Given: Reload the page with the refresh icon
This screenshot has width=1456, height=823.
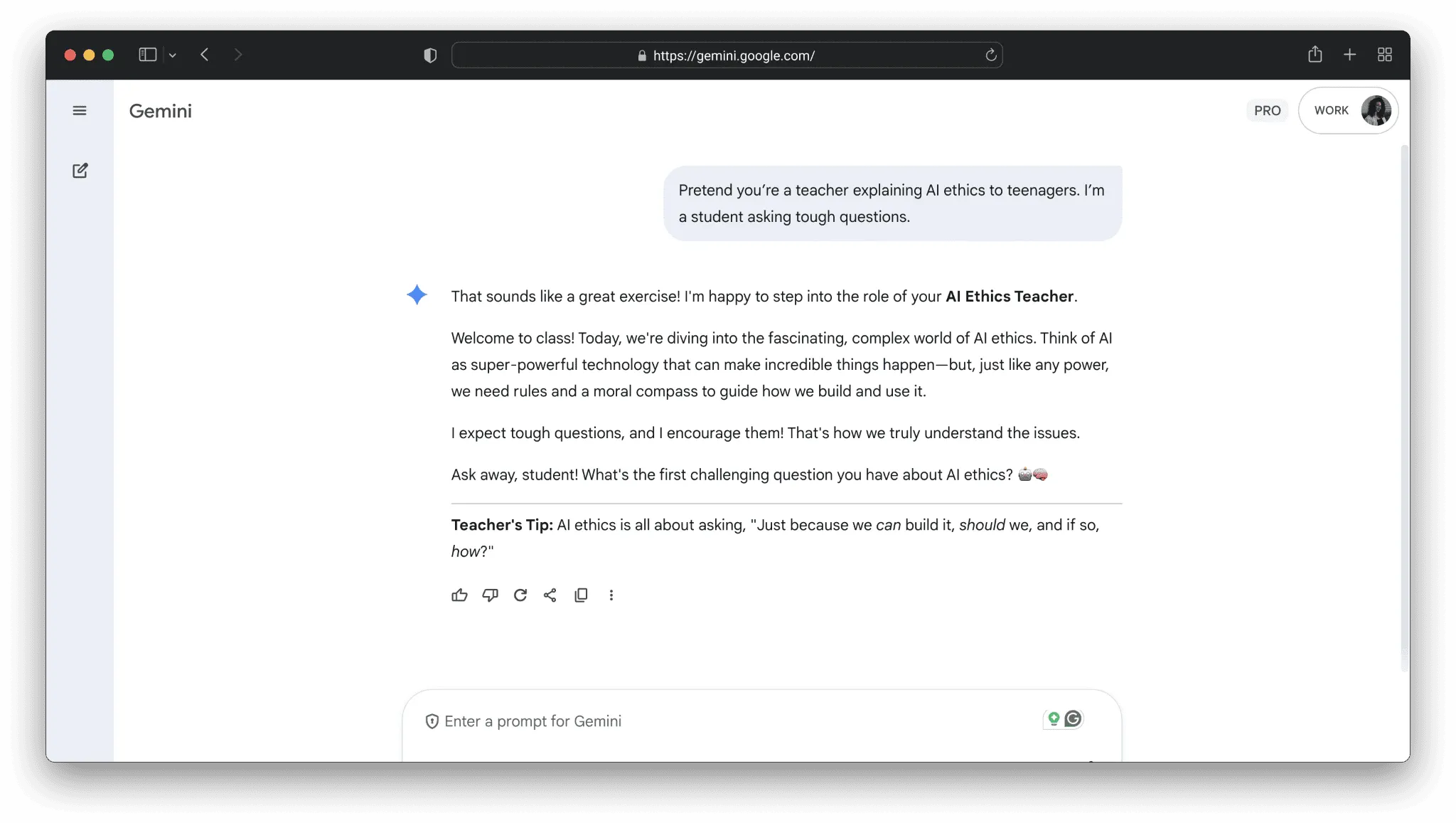Looking at the screenshot, I should tap(990, 55).
